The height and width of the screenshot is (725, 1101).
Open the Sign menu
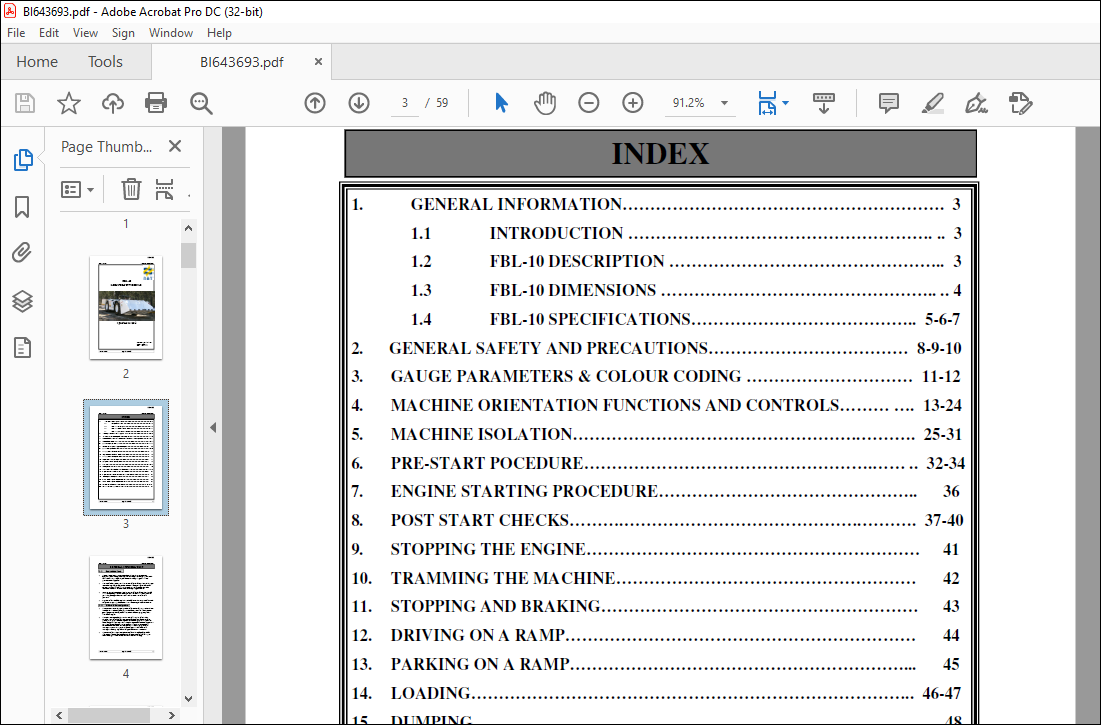[123, 33]
